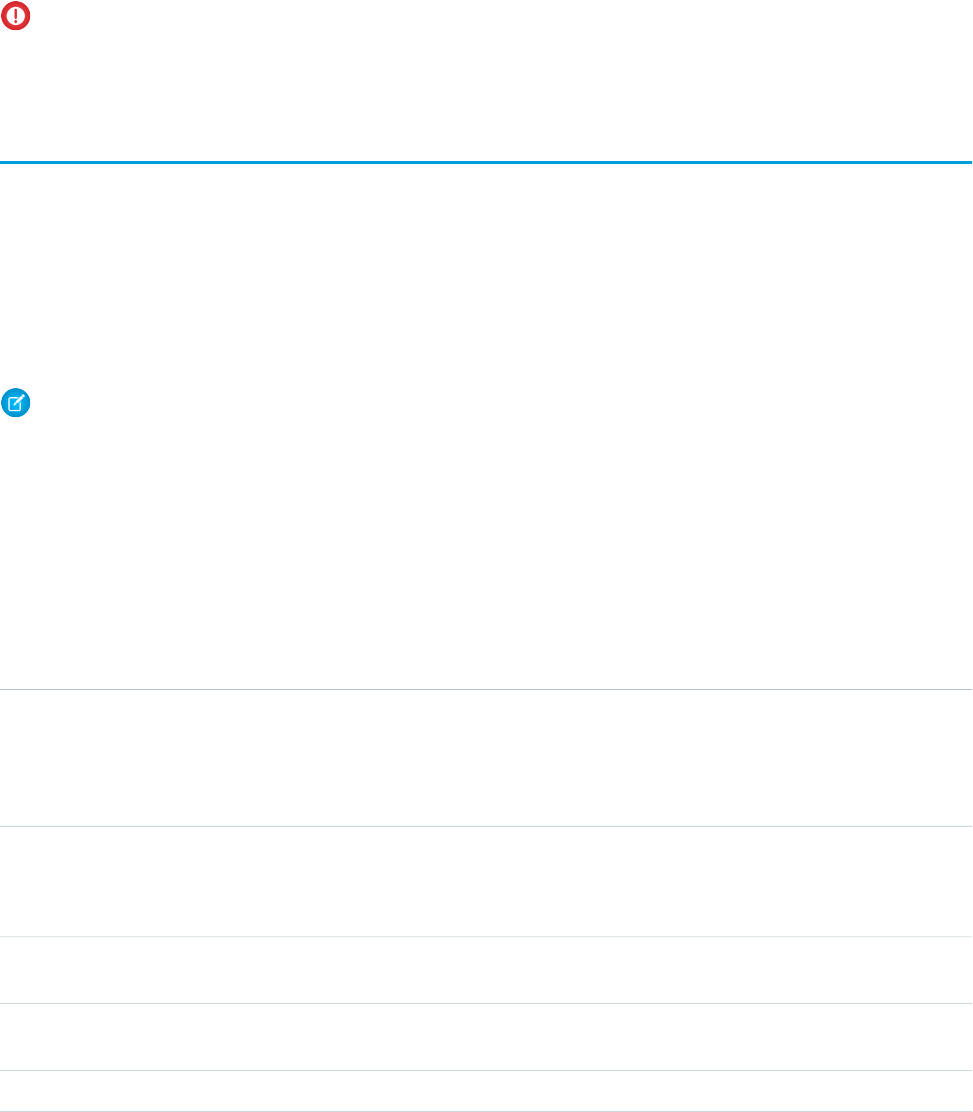Select the last, shortest empty table row
The image size is (973, 1112).
[x=486, y=1091]
